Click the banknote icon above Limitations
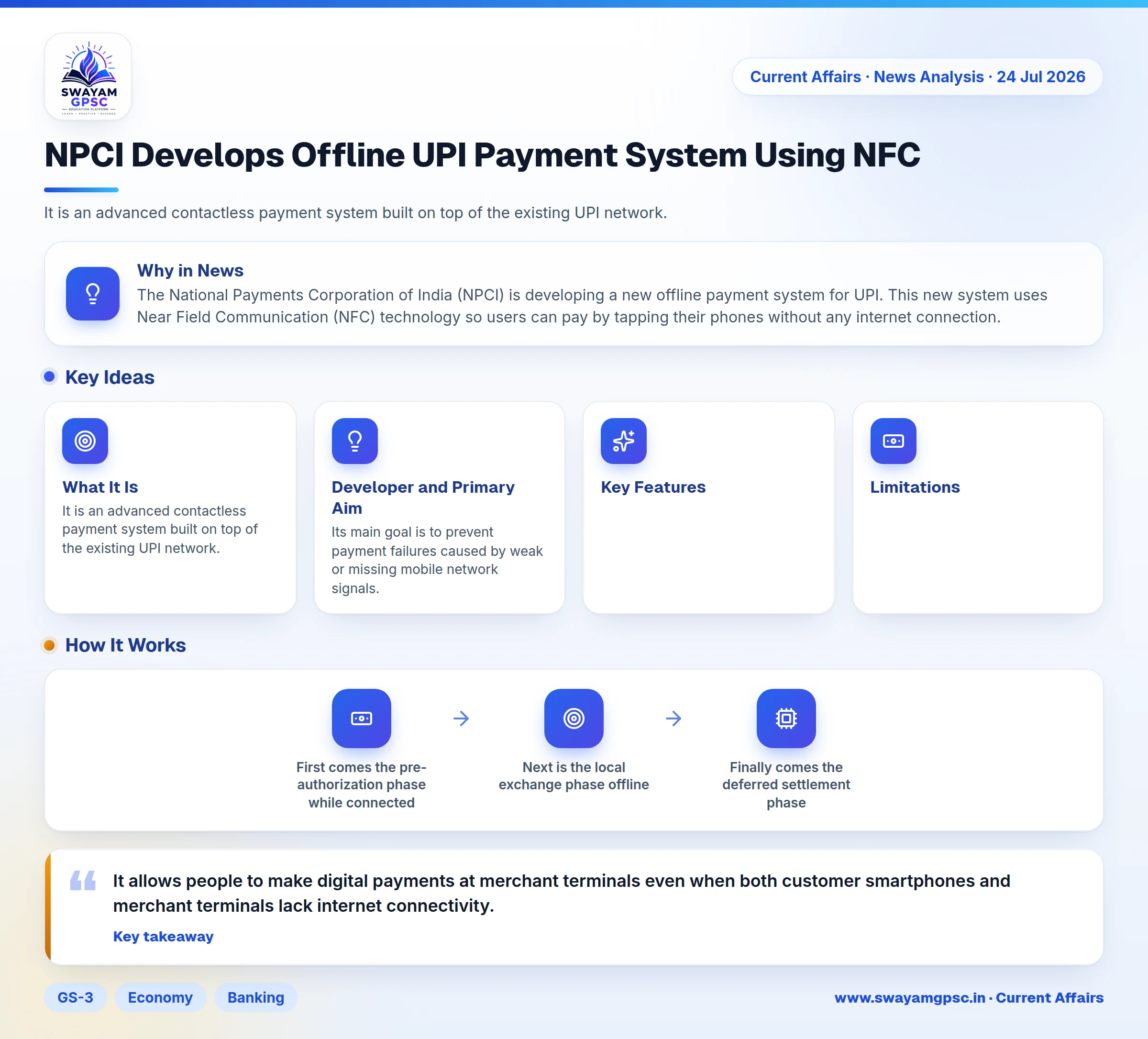The height and width of the screenshot is (1039, 1148). coord(894,441)
